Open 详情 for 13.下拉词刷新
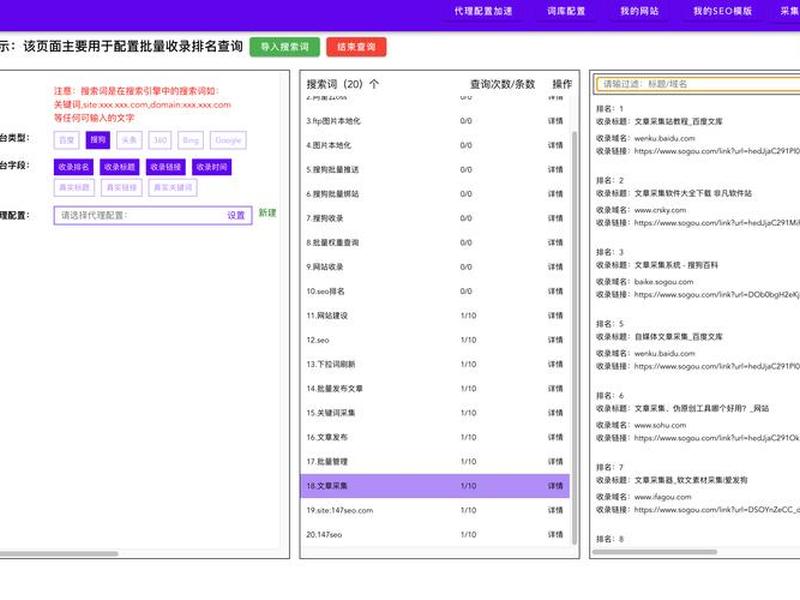800x600 pixels. (555, 364)
